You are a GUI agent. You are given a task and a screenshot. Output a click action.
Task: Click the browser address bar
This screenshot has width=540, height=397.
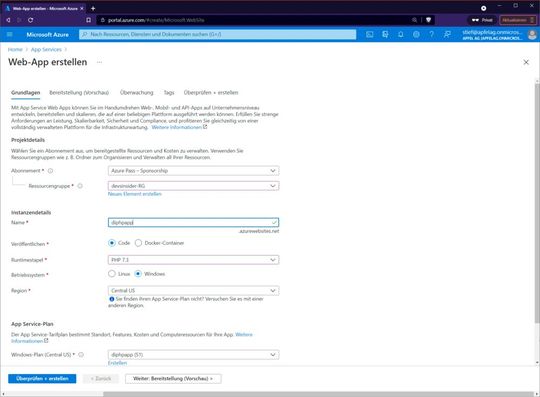point(255,20)
